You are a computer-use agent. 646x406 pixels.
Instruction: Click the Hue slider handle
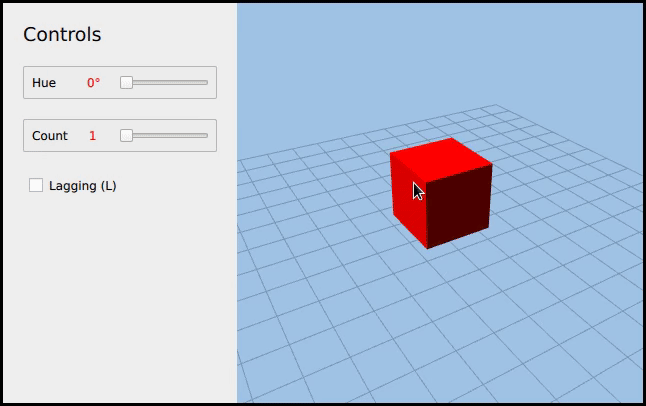127,83
